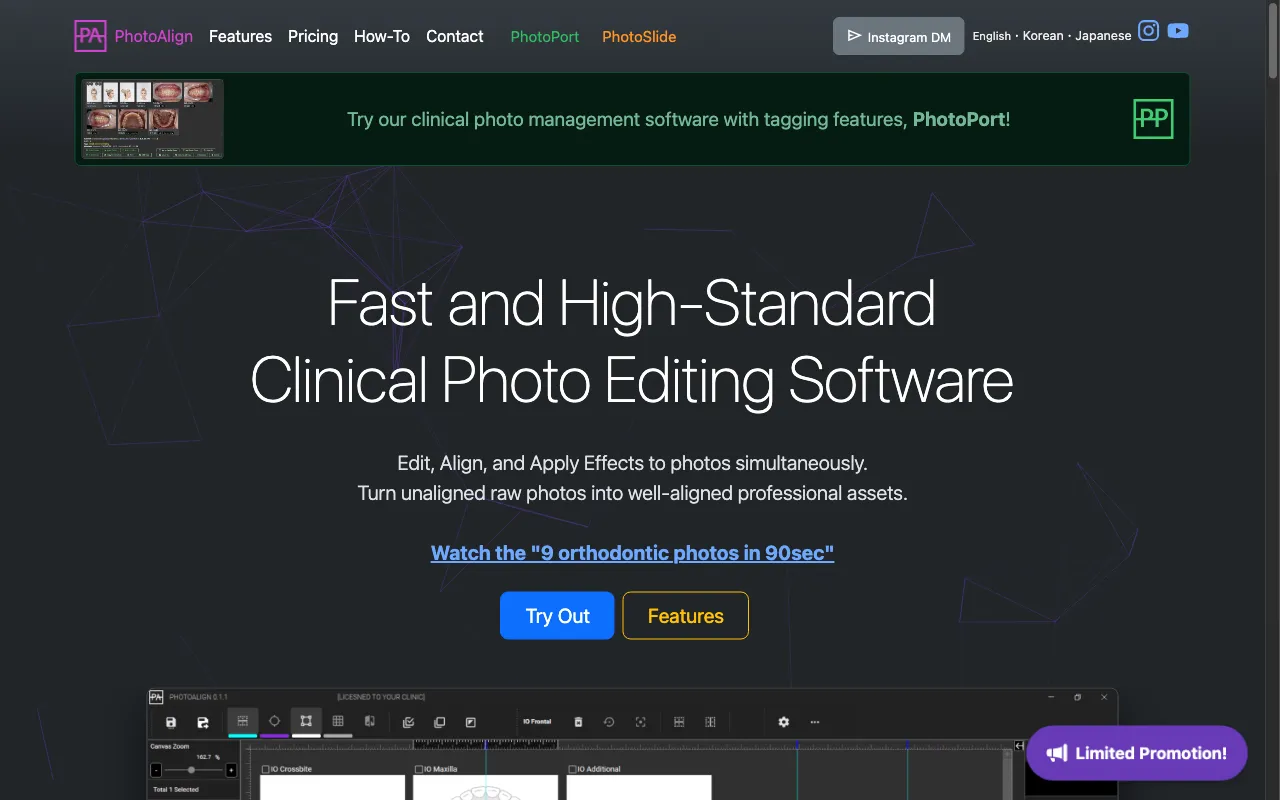
Task: Open the Limited Promotion button
Action: click(1137, 753)
